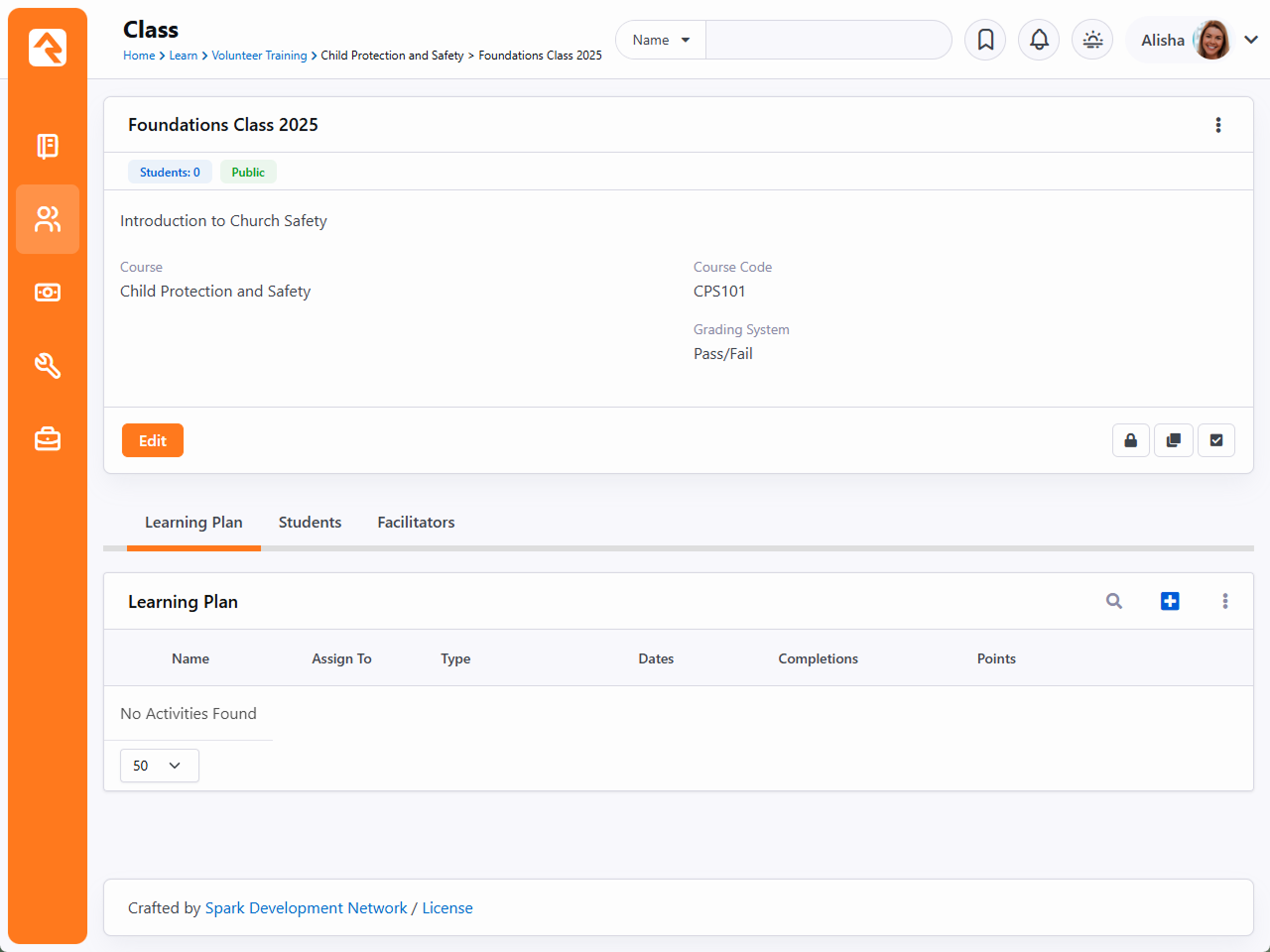Open search filter in Learning Plan grid
This screenshot has width=1270, height=952.
(1114, 601)
